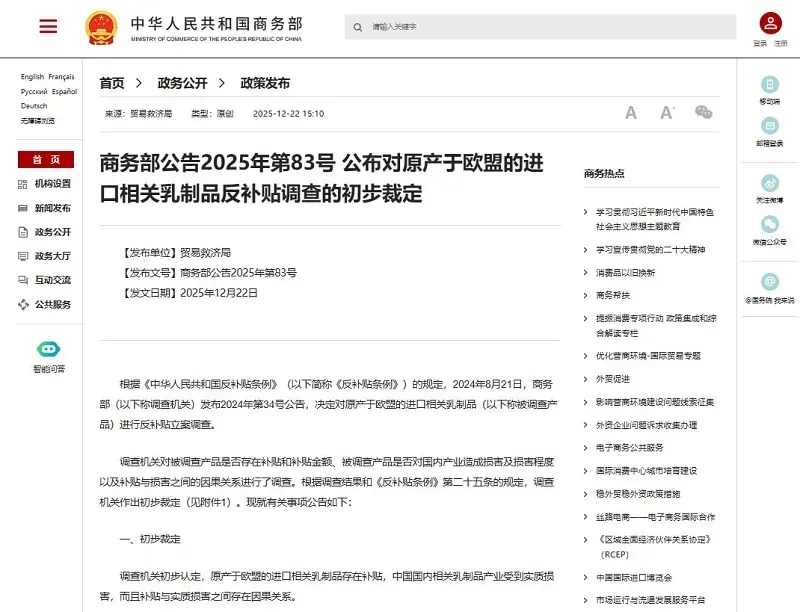Viewport: 800px width, 612px height.
Task: Click the 邮箱登录 mail icon
Action: click(x=770, y=128)
